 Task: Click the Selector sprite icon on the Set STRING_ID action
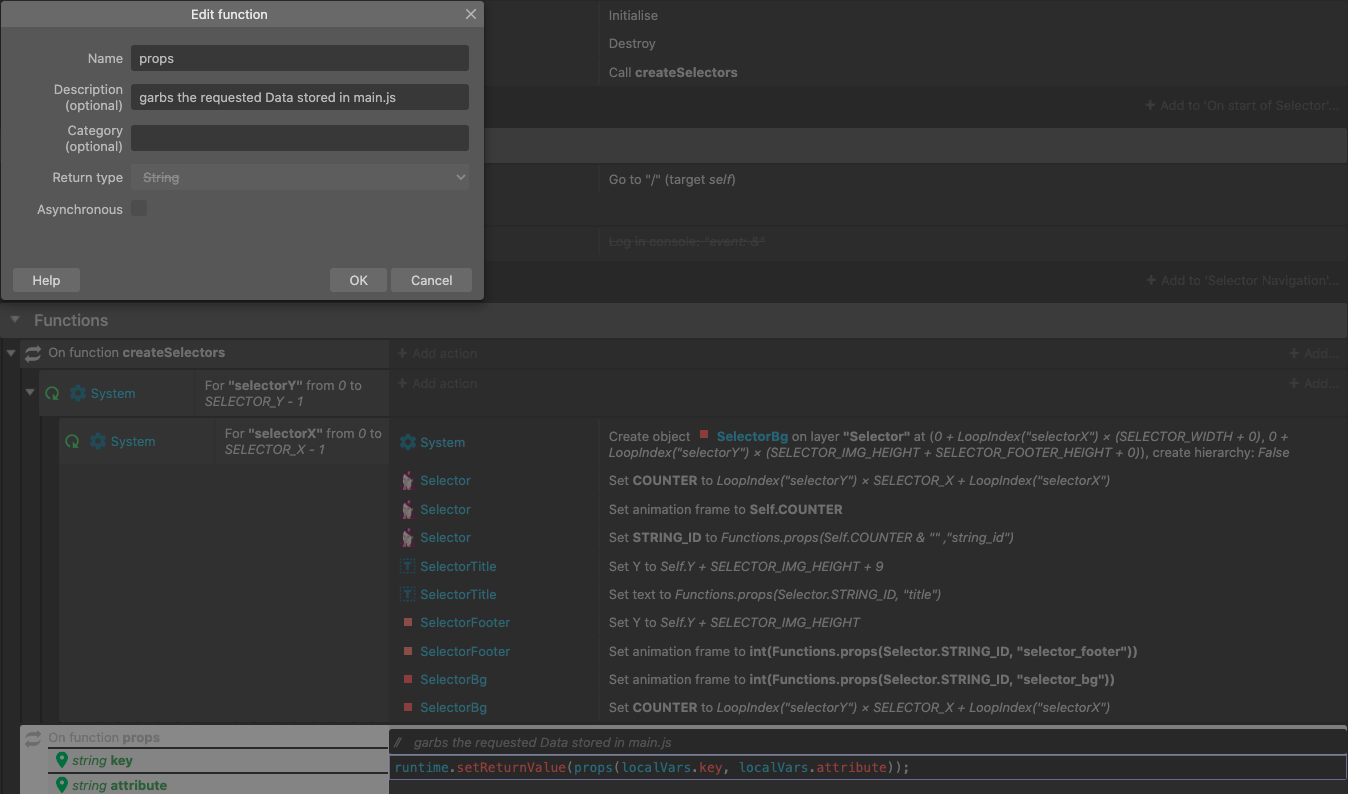[407, 538]
